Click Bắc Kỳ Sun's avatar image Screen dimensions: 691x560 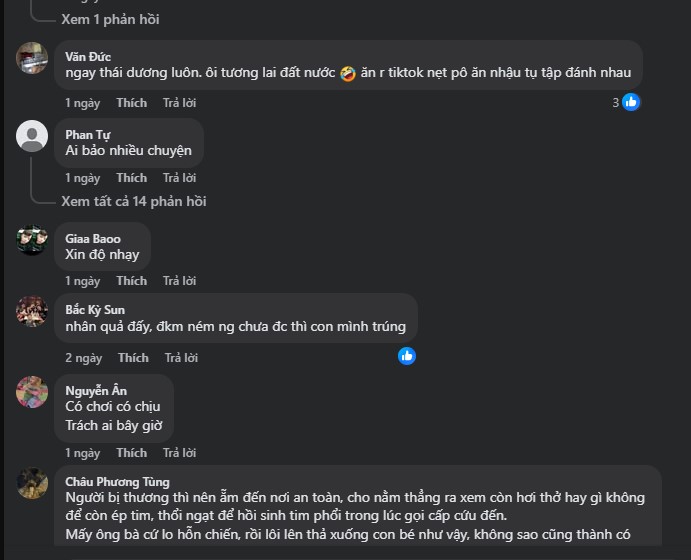[x=32, y=311]
